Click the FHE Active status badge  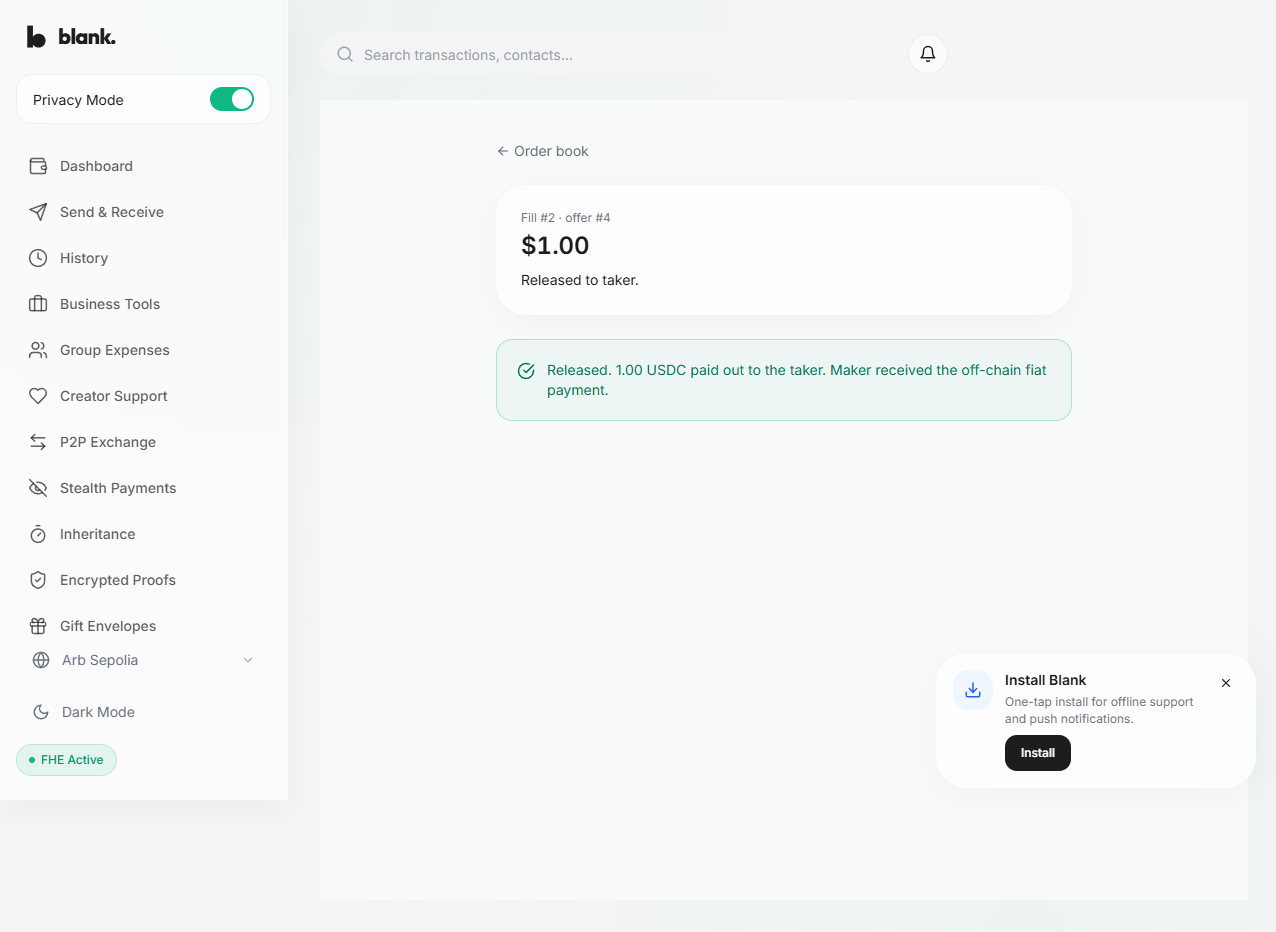point(66,760)
